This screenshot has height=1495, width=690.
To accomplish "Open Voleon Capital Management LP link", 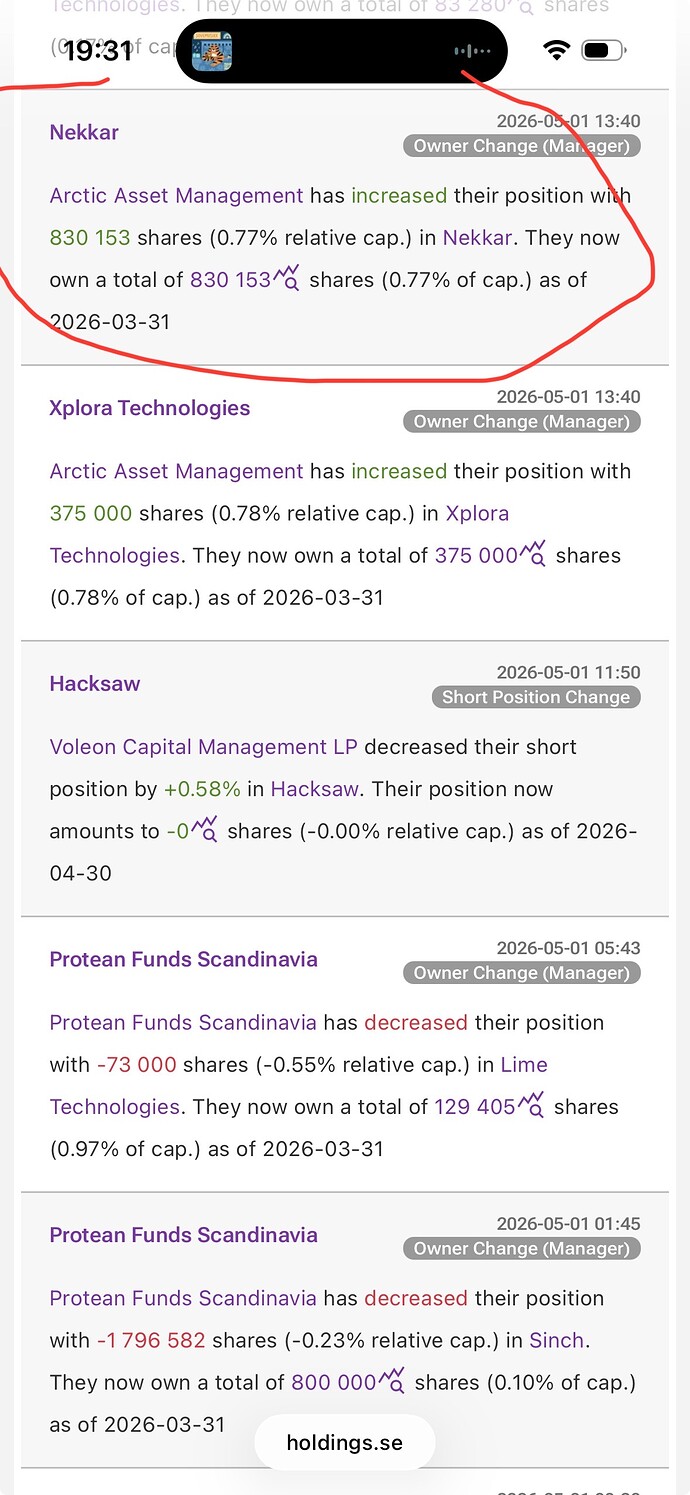I will 204,747.
